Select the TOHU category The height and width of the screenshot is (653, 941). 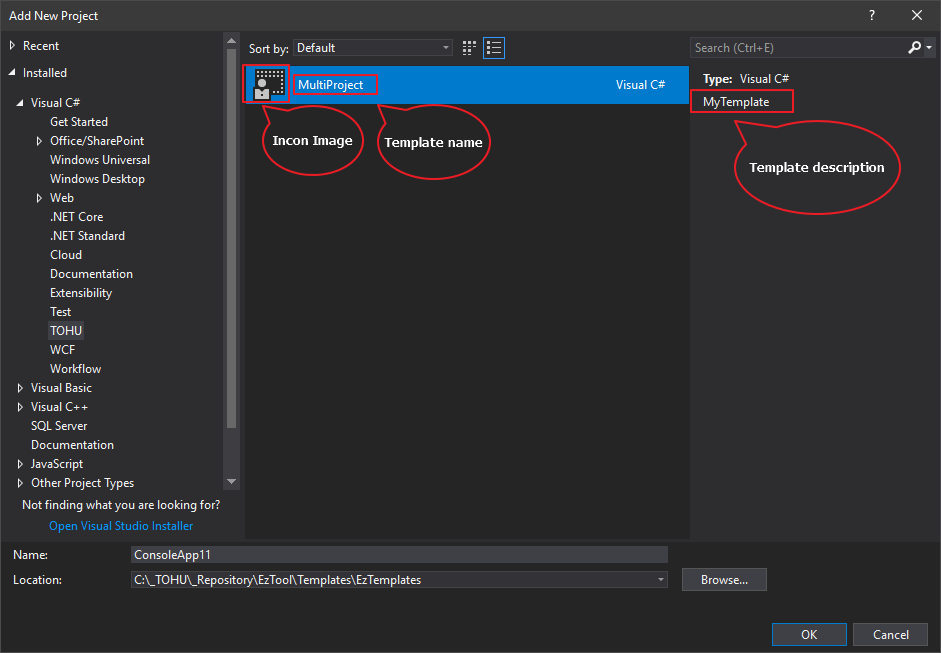point(66,330)
